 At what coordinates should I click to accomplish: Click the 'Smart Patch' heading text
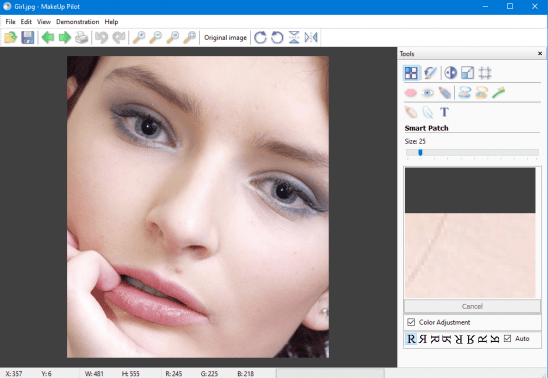[x=426, y=128]
